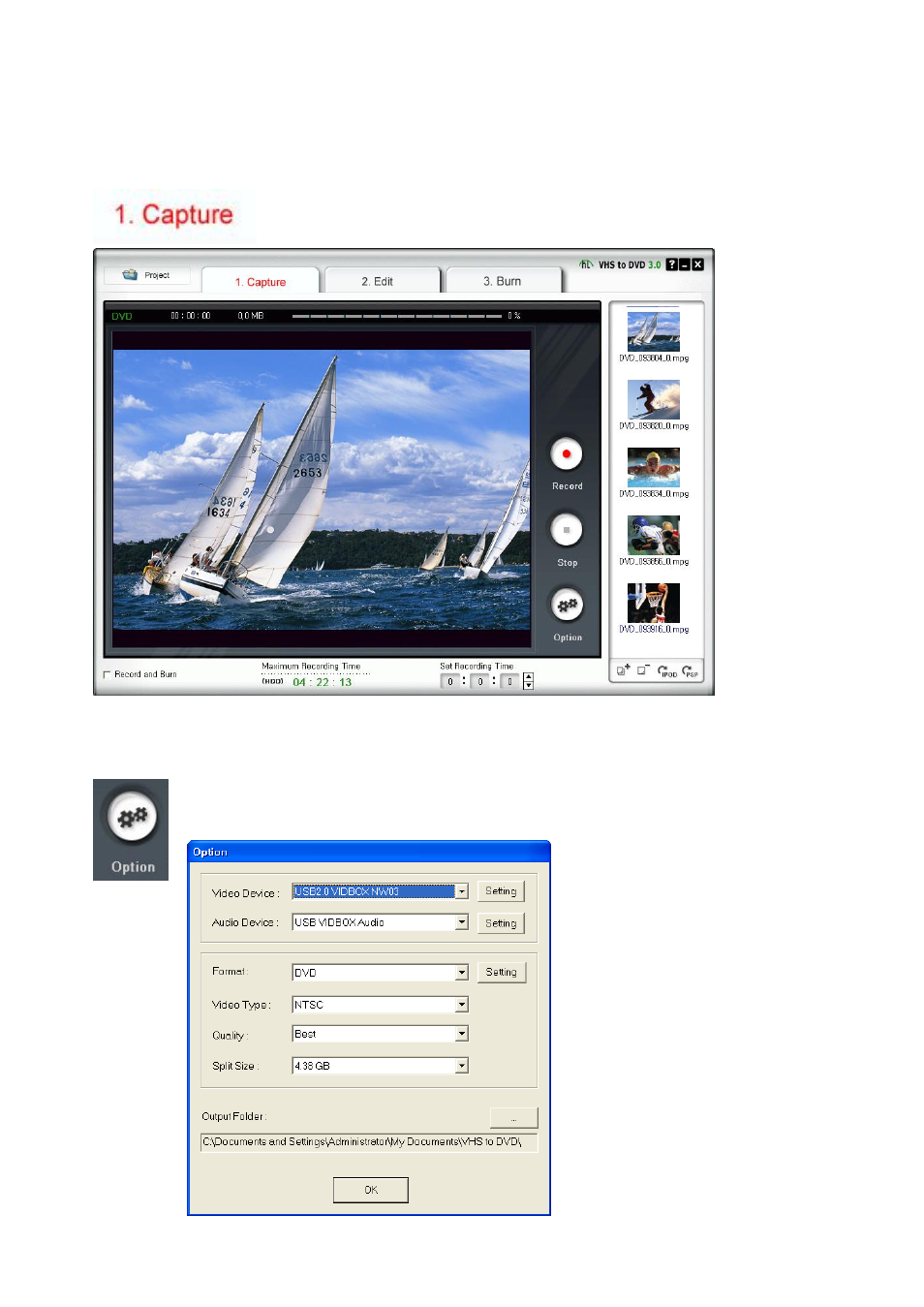
Task: Click the Output Folder path field
Action: (368, 1142)
